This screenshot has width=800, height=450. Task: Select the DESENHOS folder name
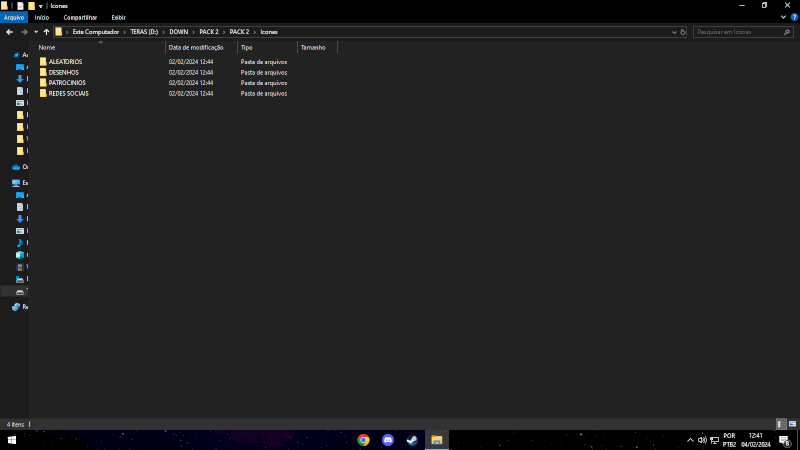click(x=63, y=72)
